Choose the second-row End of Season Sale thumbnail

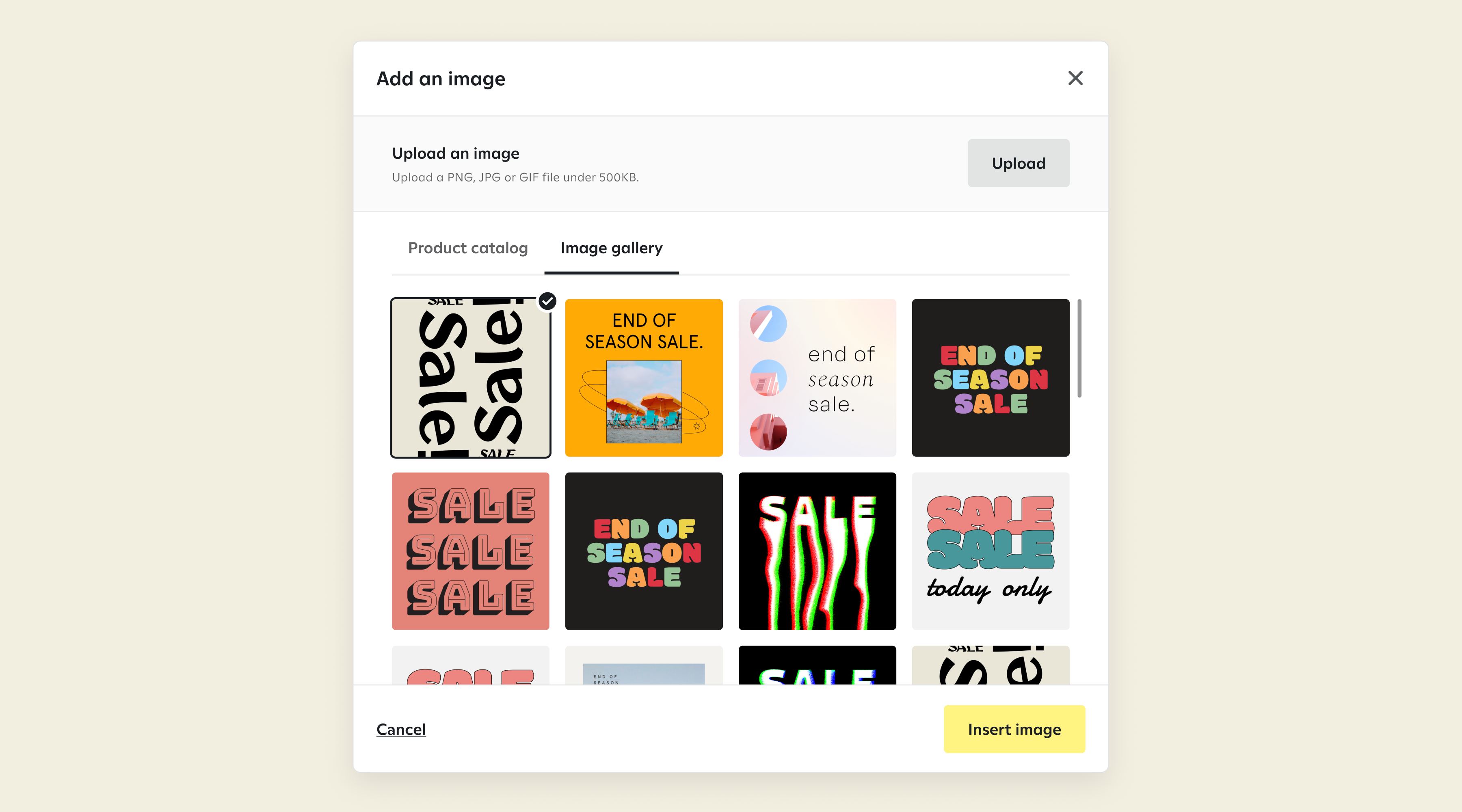(644, 551)
